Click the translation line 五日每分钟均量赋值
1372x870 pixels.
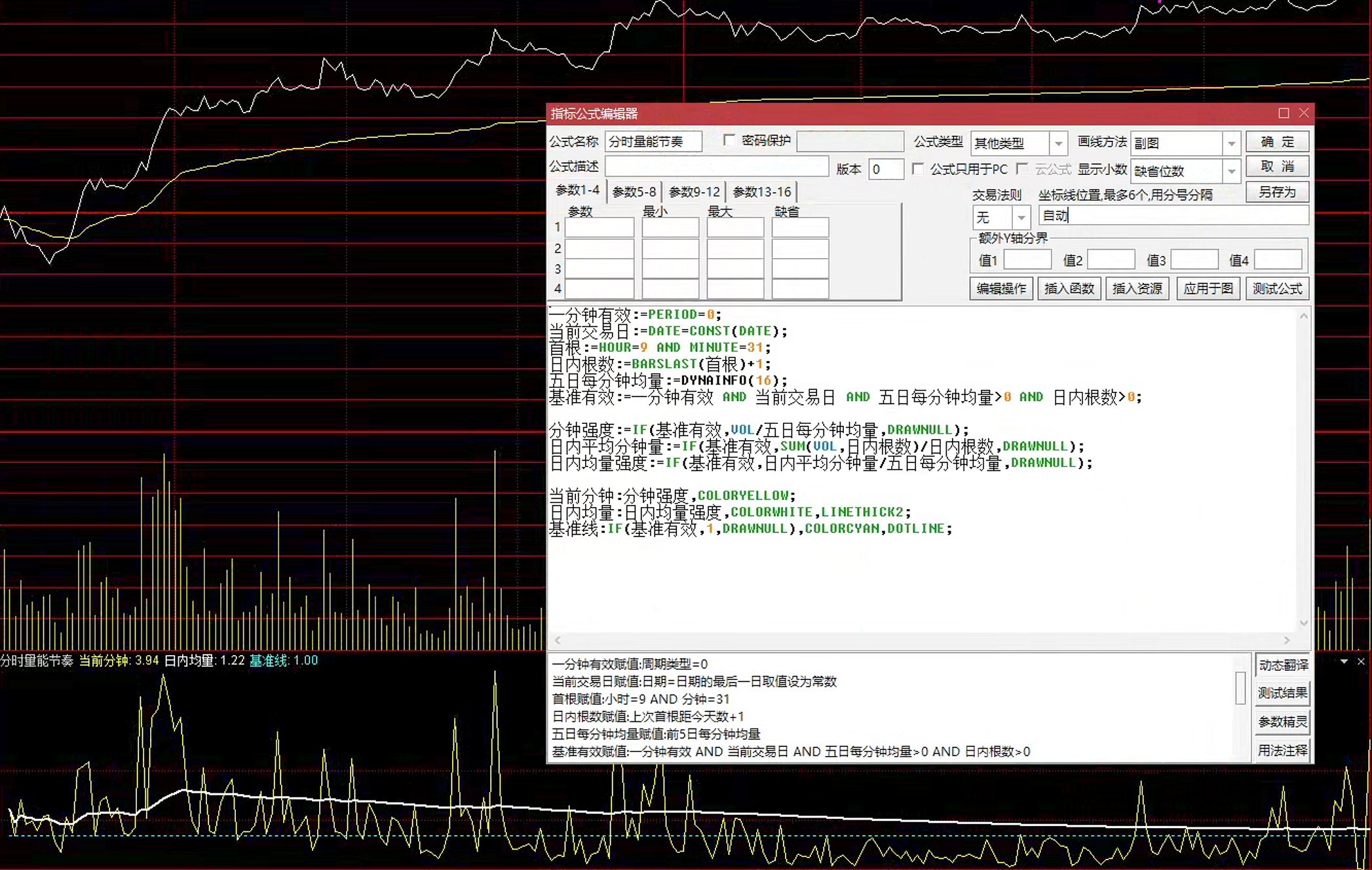[656, 734]
